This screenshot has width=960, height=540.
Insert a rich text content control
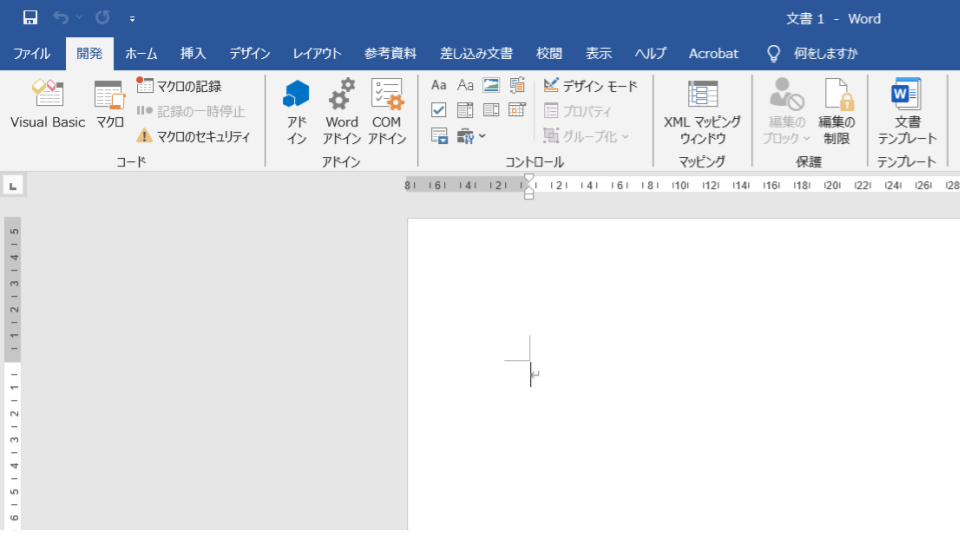pyautogui.click(x=438, y=85)
